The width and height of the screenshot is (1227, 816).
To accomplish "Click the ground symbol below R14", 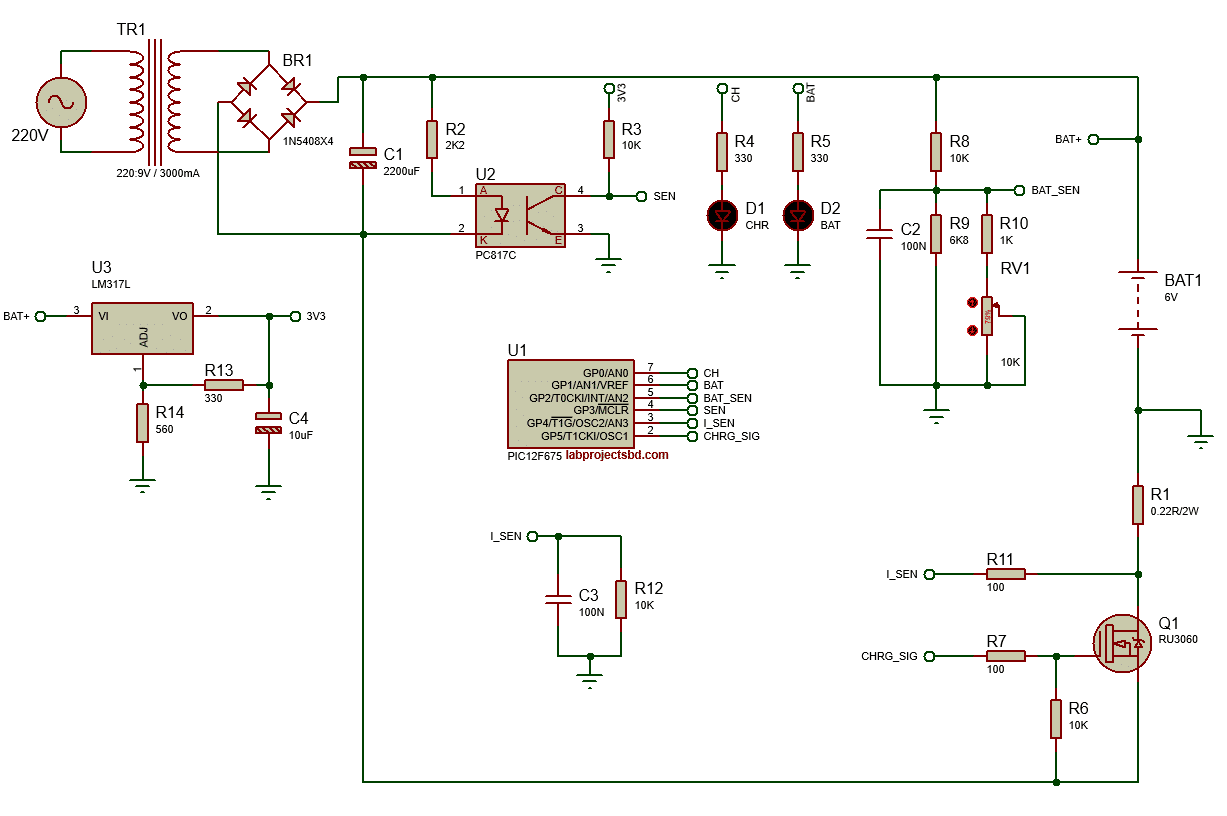I will [143, 486].
